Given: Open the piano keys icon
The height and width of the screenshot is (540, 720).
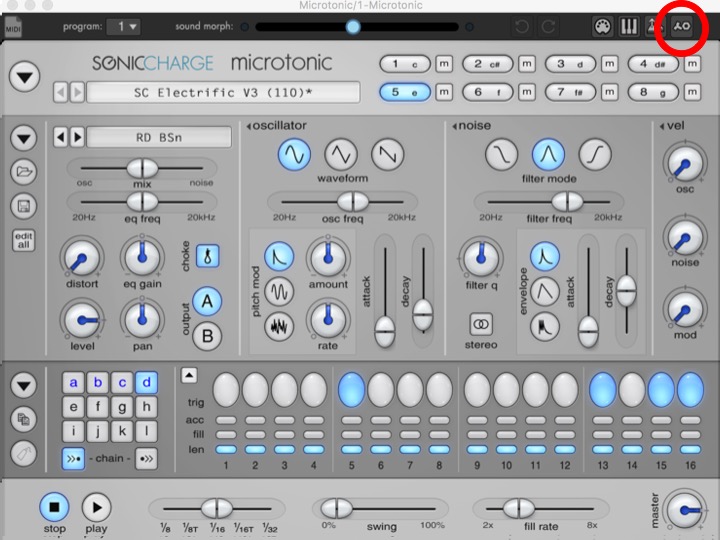Looking at the screenshot, I should coord(629,27).
